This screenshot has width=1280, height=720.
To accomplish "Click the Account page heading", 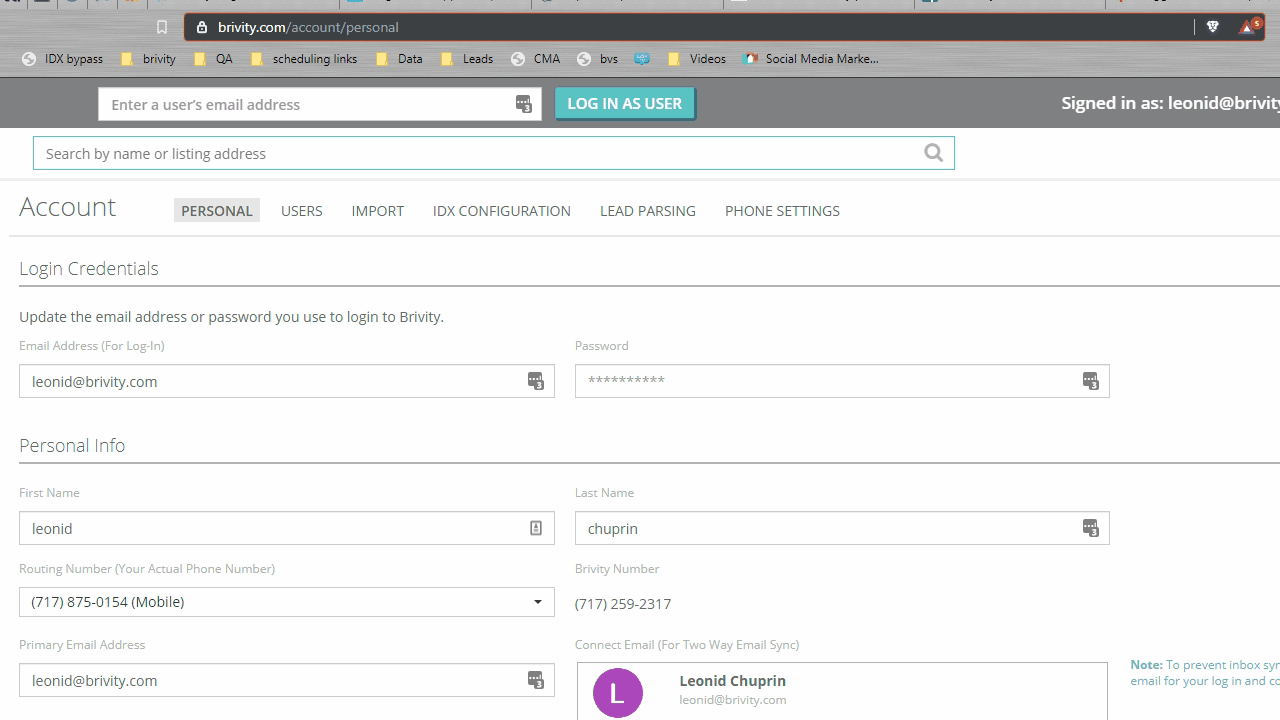I will click(x=68, y=207).
